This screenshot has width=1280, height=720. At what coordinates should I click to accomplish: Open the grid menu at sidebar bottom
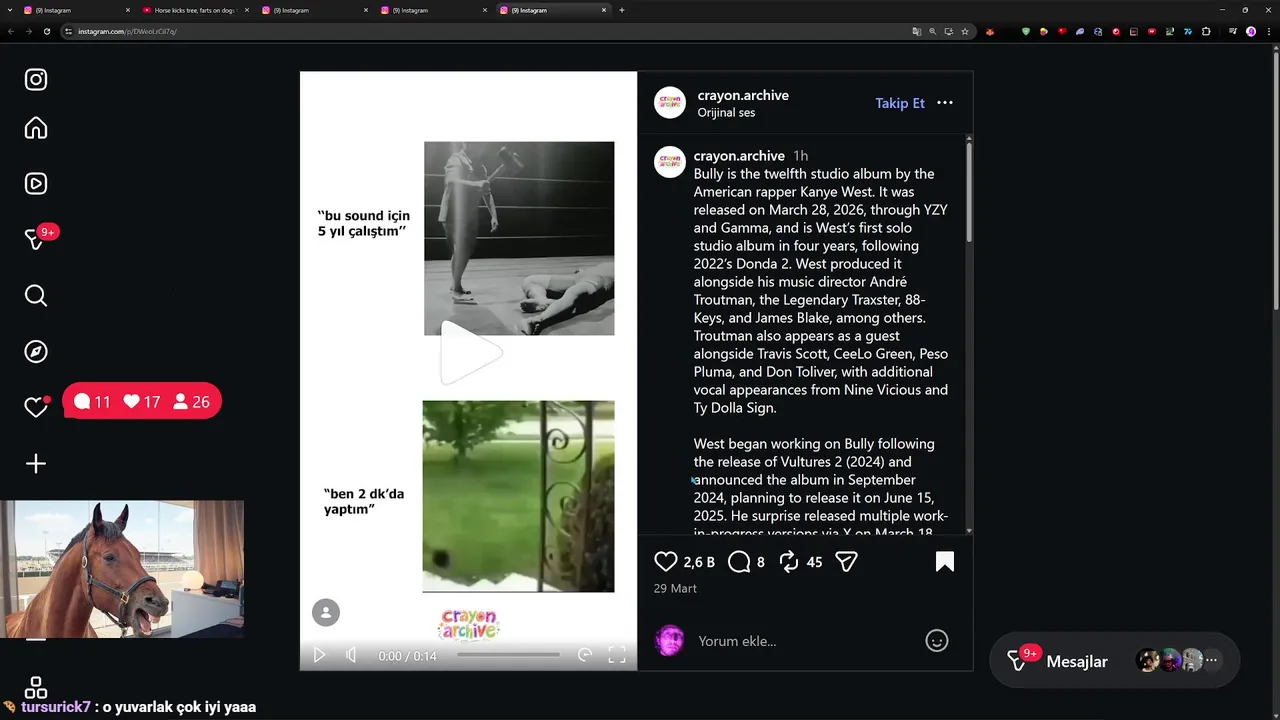tap(36, 688)
